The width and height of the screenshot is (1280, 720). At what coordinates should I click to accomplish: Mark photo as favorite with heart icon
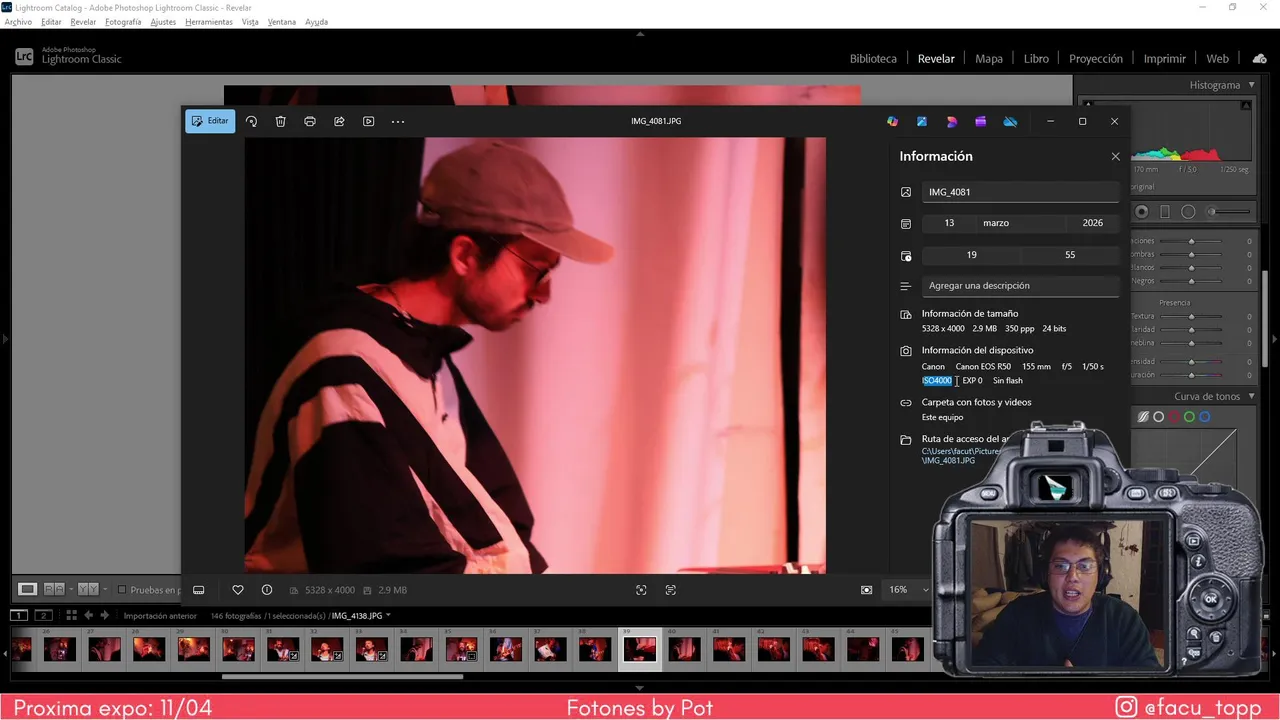[x=238, y=590]
